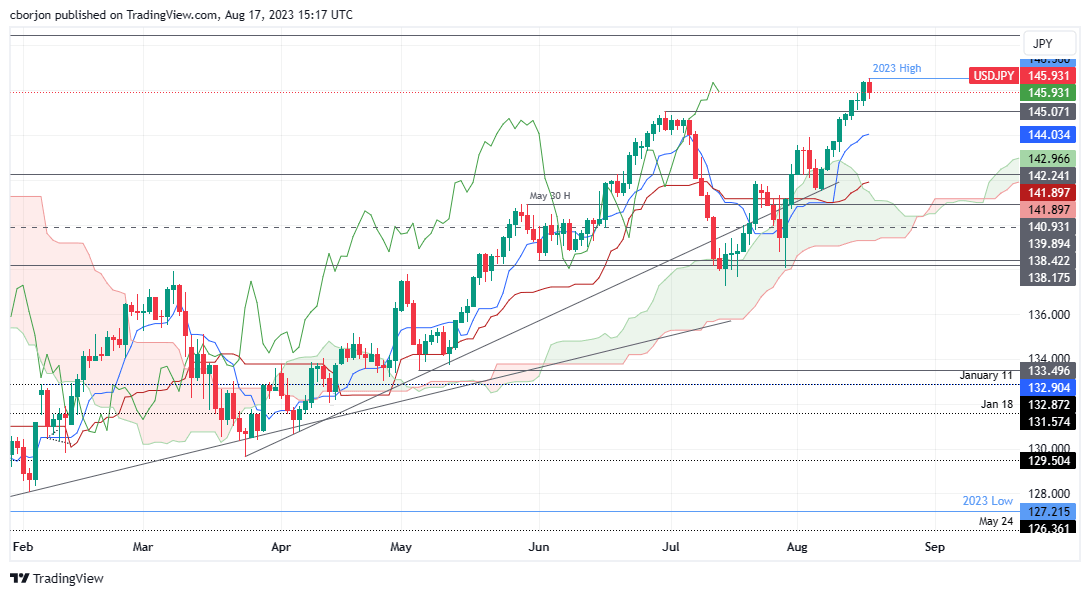Click the blue price tag 144.034
The width and height of the screenshot is (1090, 596).
(x=1047, y=135)
